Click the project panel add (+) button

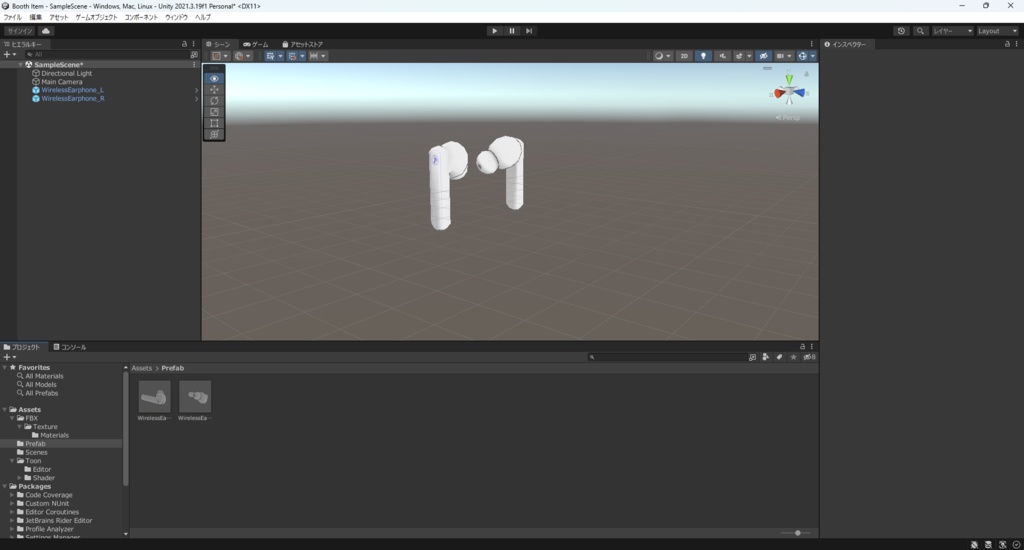[x=9, y=357]
